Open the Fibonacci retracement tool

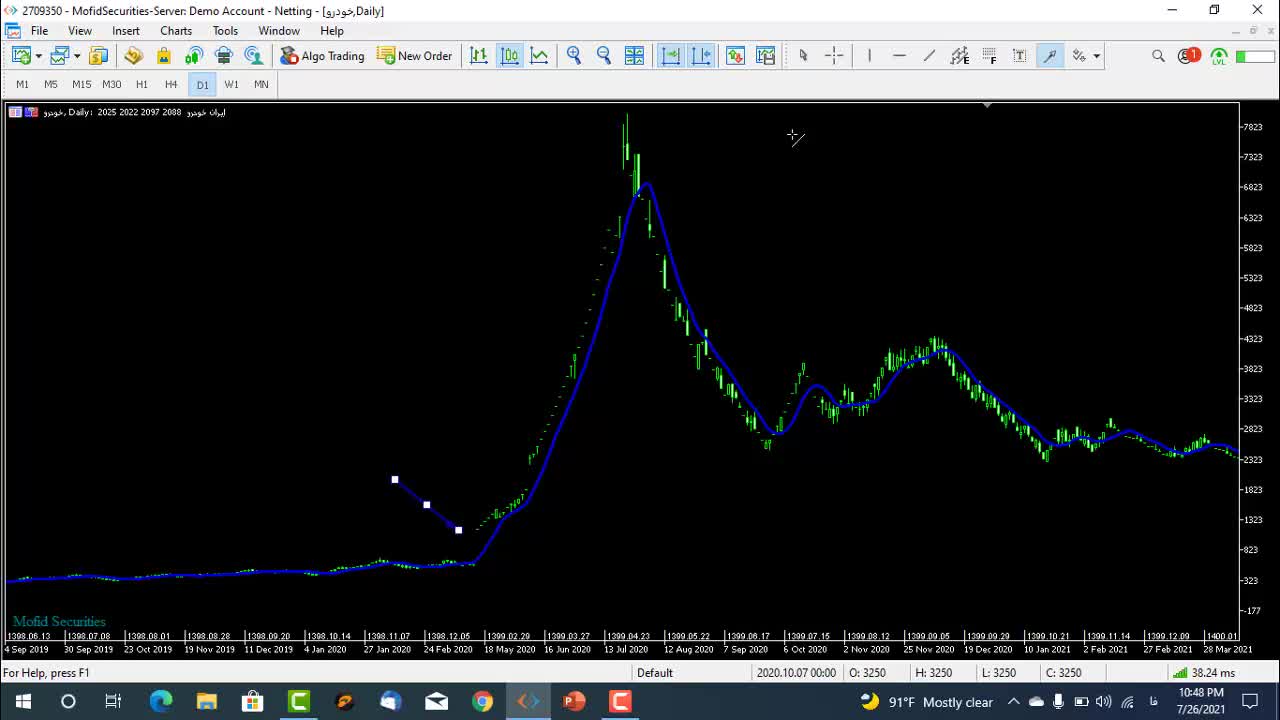989,56
